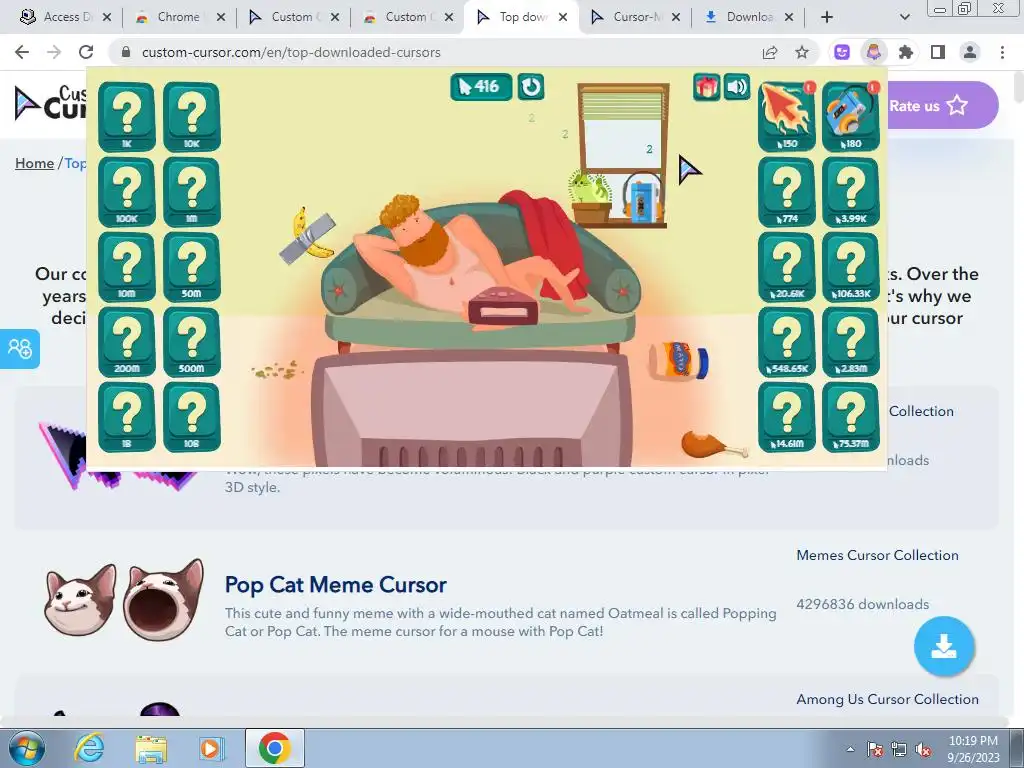Screen dimensions: 1024x768
Task: Open the blue users side tab
Action: click(20, 349)
